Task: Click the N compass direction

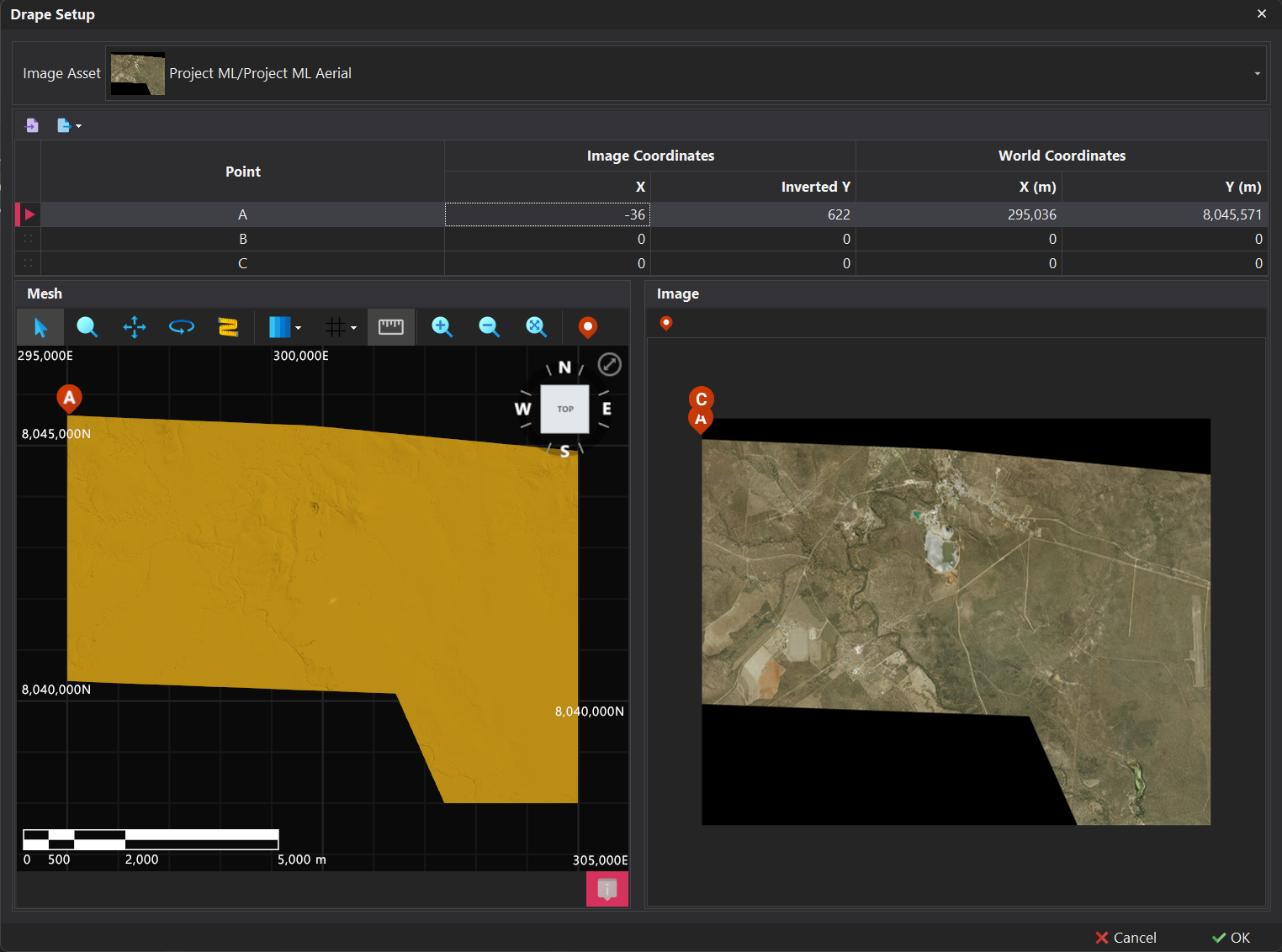Action: tap(564, 368)
